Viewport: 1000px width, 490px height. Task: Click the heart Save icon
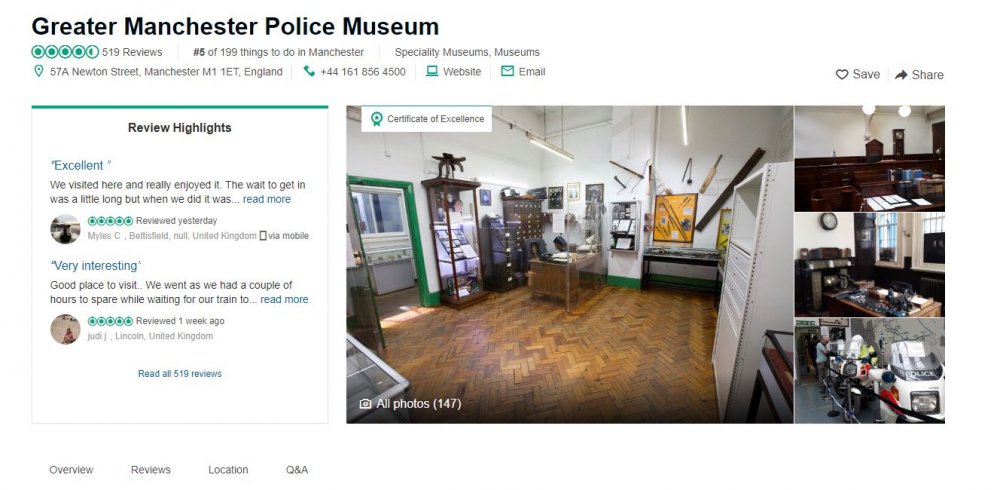click(842, 75)
